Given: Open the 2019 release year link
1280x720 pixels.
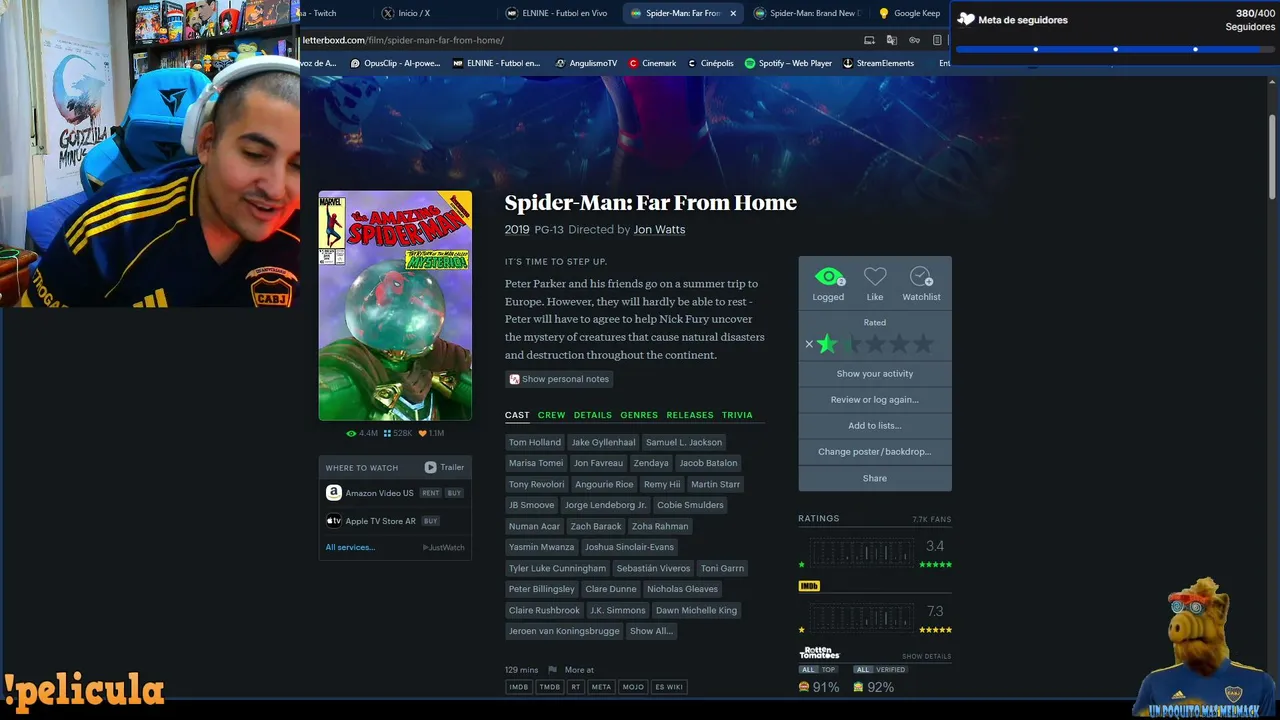Looking at the screenshot, I should pos(517,230).
